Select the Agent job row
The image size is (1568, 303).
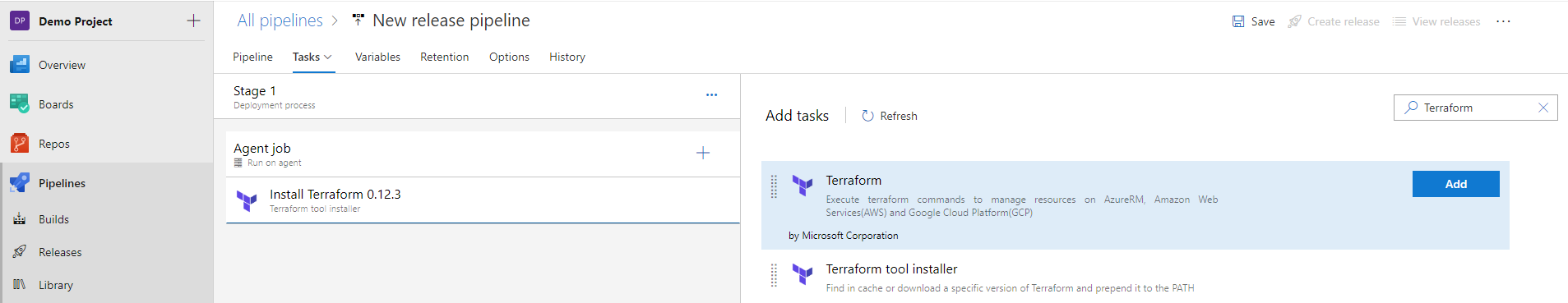[483, 154]
